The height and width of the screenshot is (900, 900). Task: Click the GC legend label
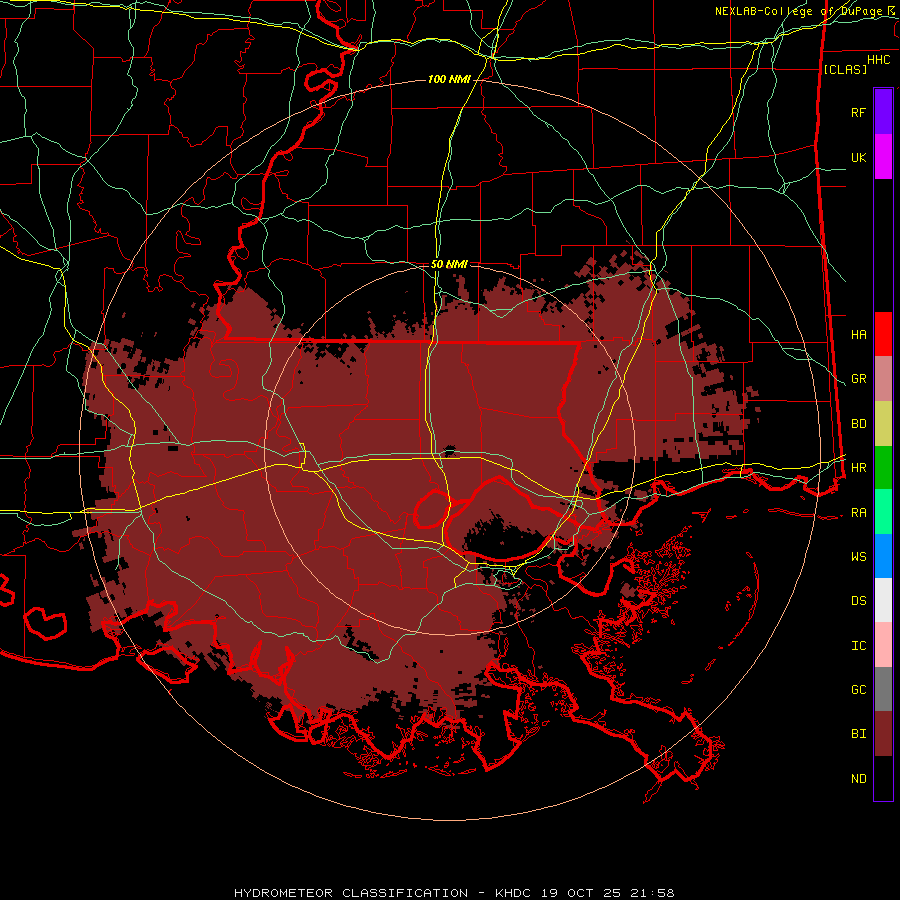858,690
